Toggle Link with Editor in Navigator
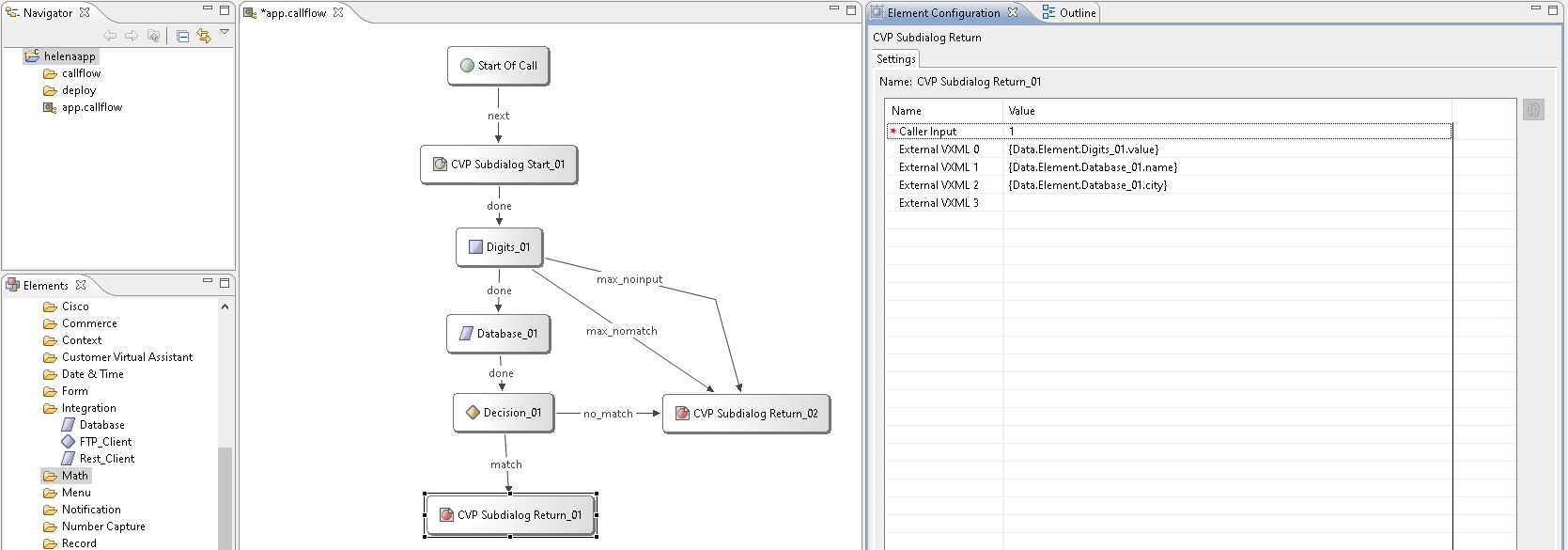This screenshot has height=550, width=1568. click(204, 36)
